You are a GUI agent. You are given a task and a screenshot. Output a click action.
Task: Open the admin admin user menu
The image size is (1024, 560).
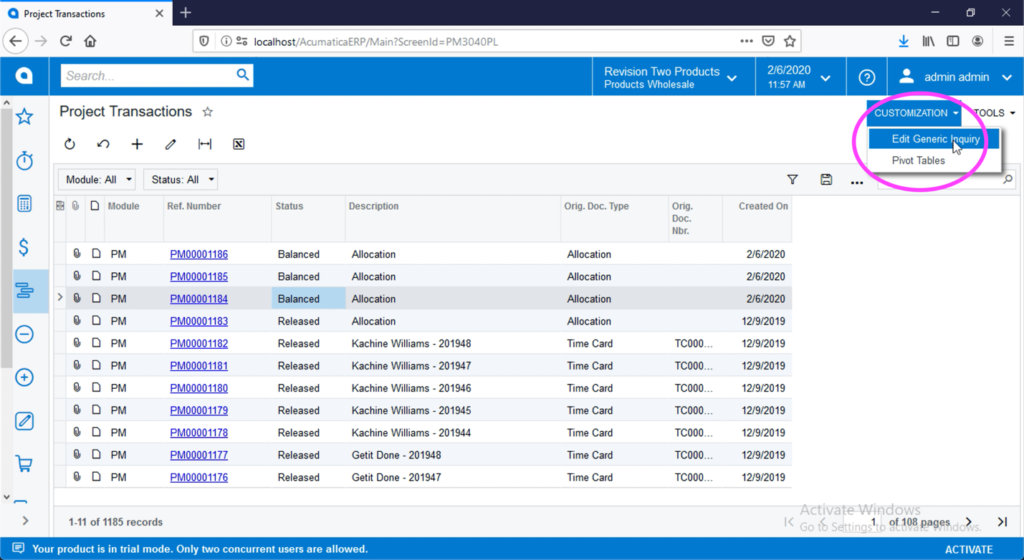coord(955,77)
